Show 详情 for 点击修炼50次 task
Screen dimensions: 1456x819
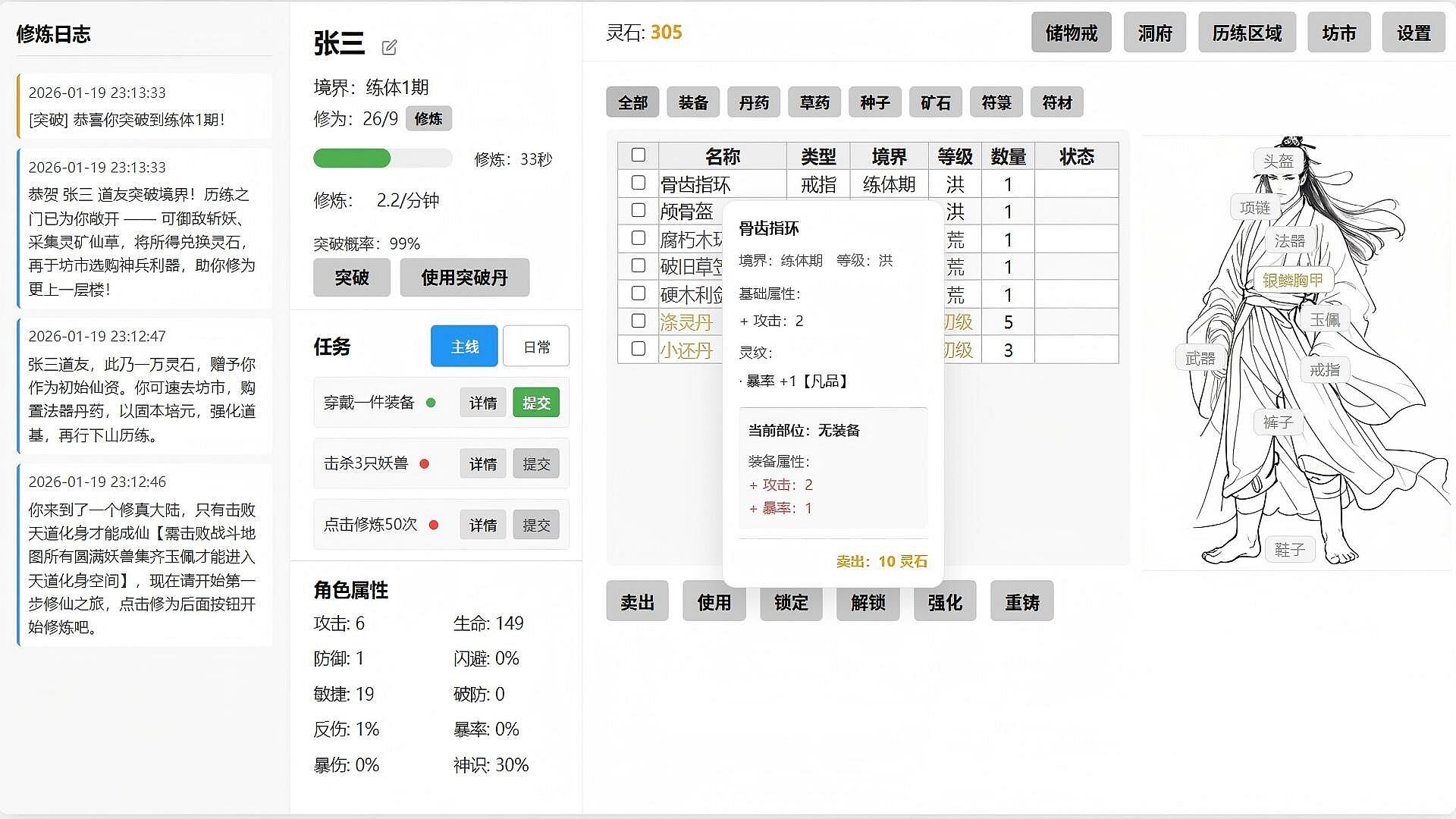482,525
